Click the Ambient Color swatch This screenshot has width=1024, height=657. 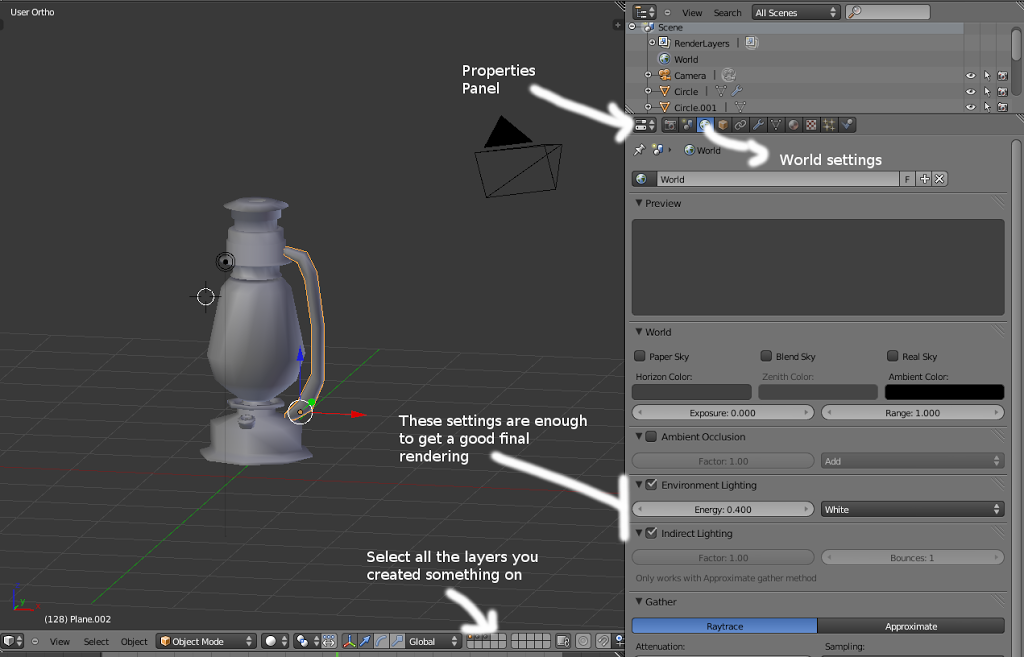tap(944, 391)
